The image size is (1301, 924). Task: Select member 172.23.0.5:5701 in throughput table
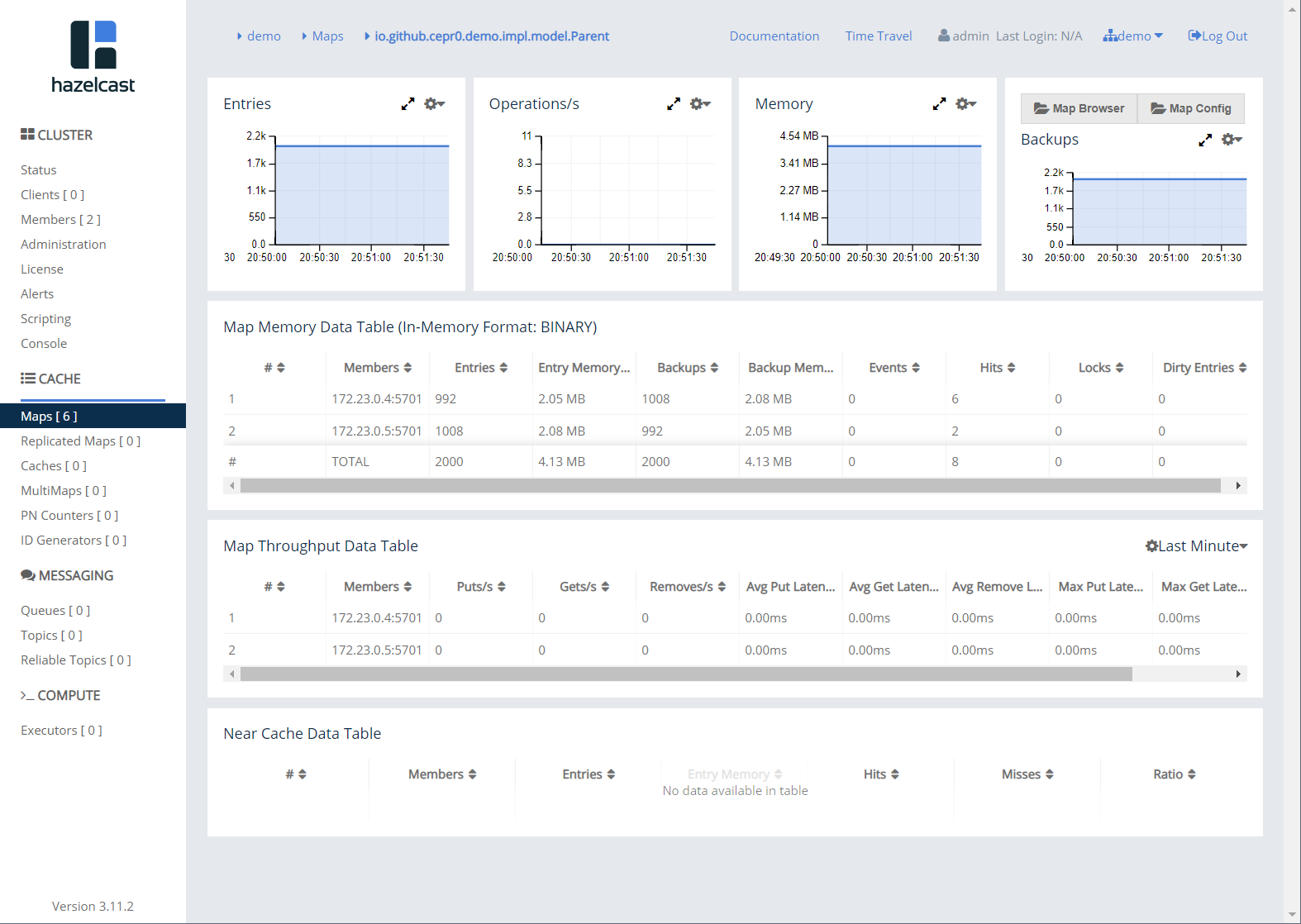click(x=377, y=650)
